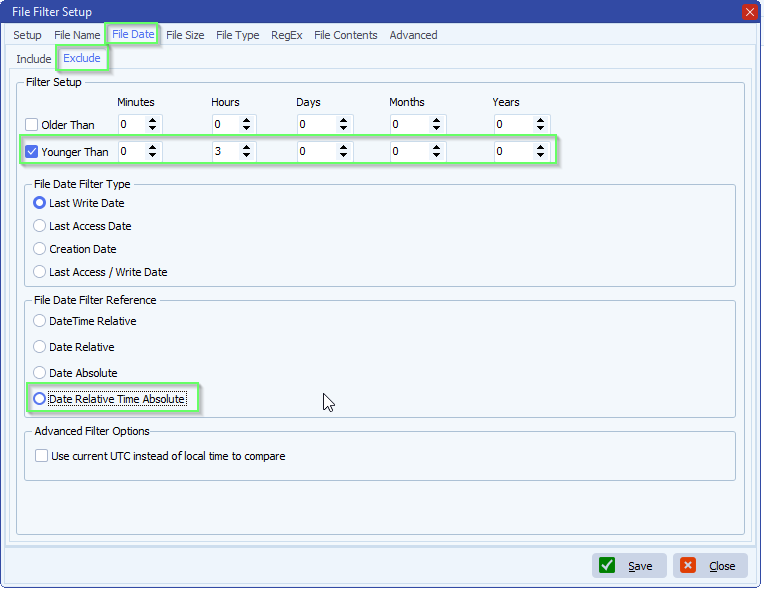The image size is (764, 592).
Task: Open the File Contents tab
Action: [x=346, y=35]
